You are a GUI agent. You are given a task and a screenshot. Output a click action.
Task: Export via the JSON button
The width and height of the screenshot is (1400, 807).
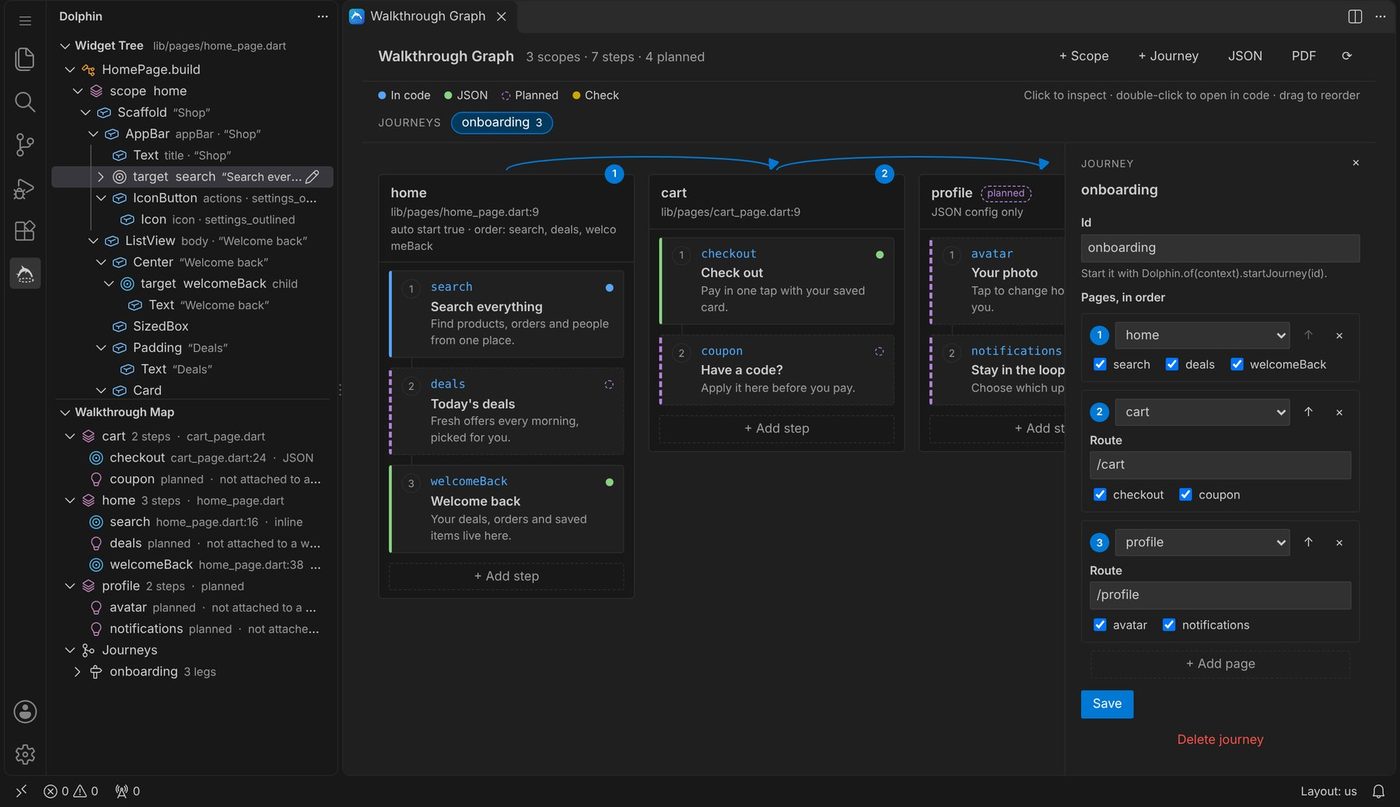[x=1245, y=56]
